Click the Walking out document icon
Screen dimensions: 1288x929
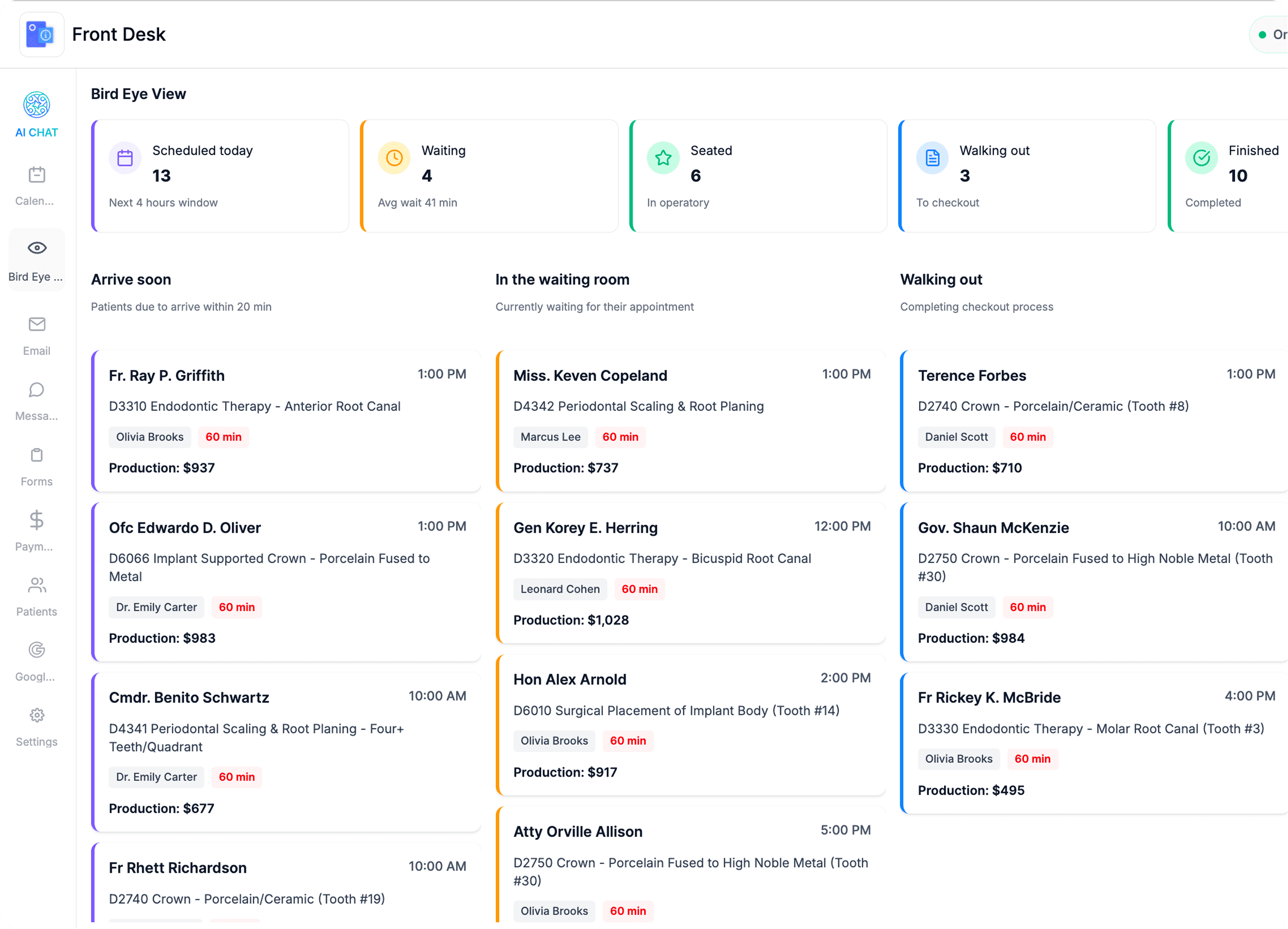click(x=932, y=158)
